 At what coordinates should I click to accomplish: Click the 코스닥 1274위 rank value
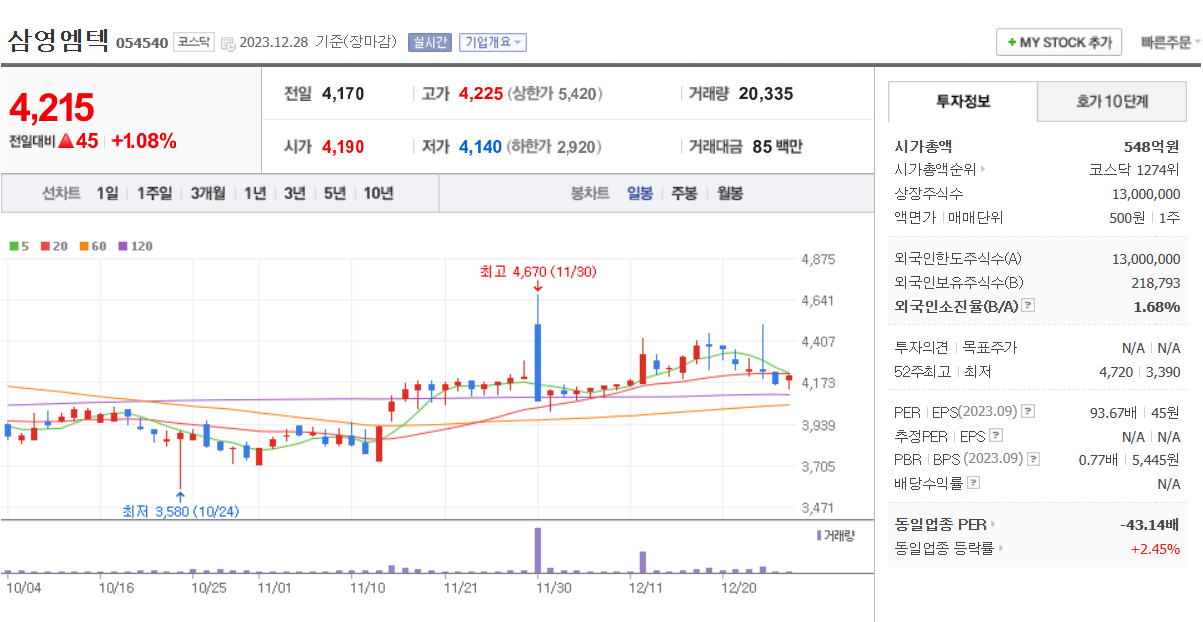(1135, 170)
